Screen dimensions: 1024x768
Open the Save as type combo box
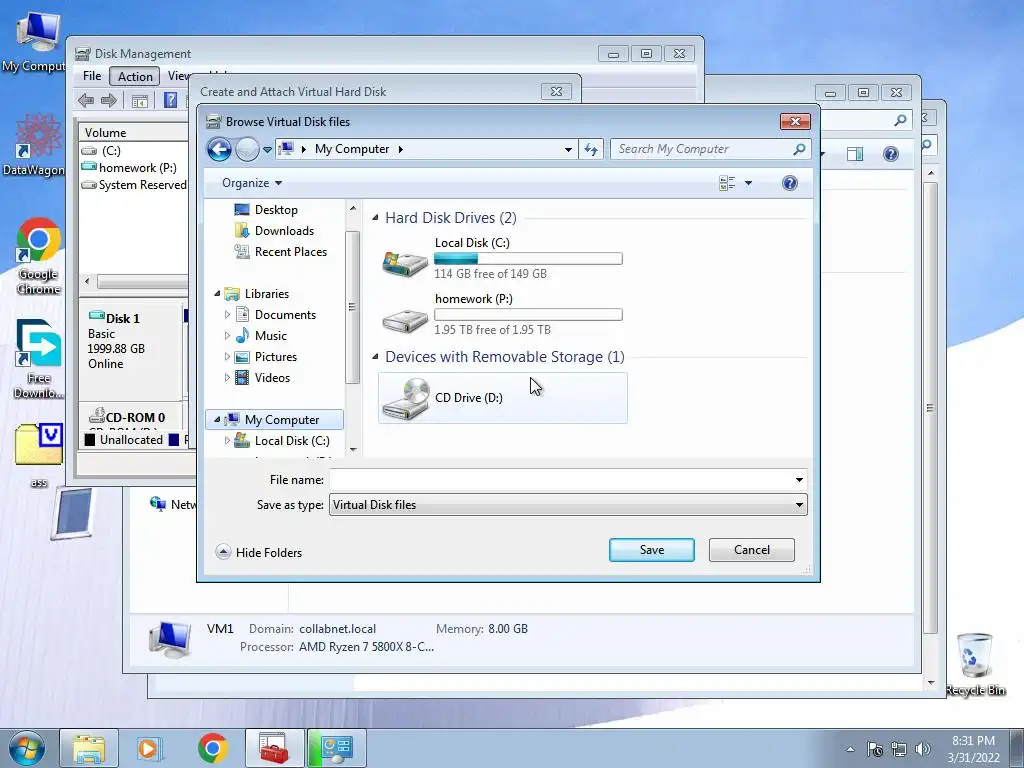[x=568, y=505]
